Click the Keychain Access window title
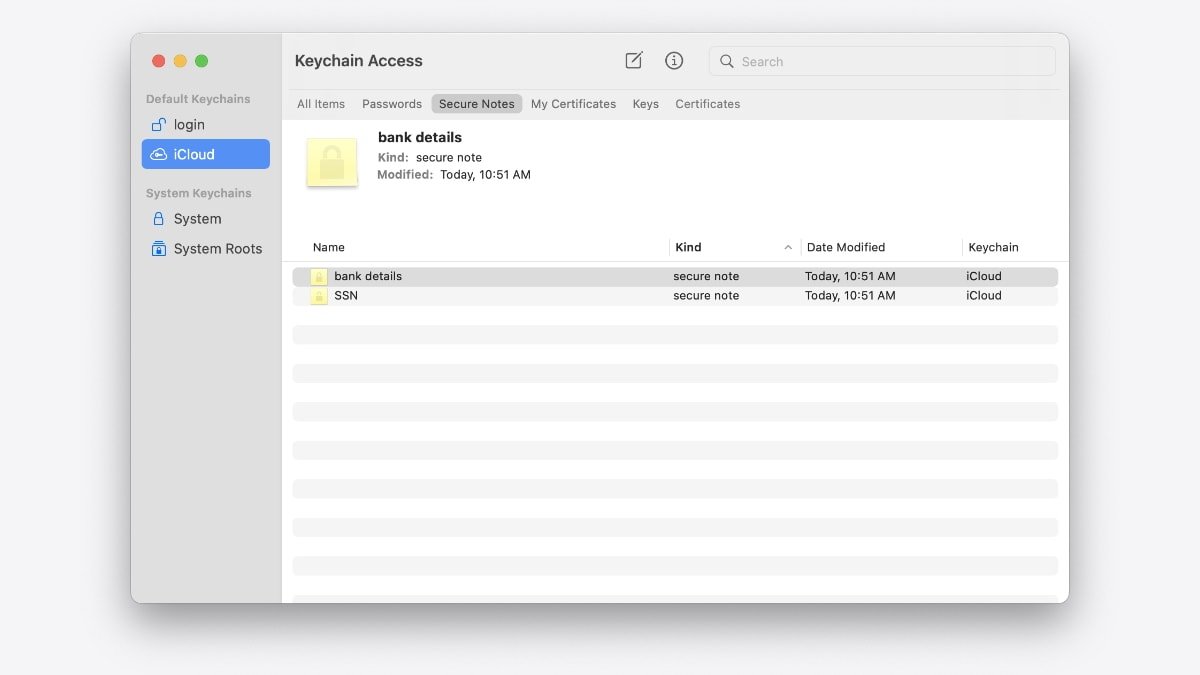The height and width of the screenshot is (675, 1200). (x=359, y=61)
